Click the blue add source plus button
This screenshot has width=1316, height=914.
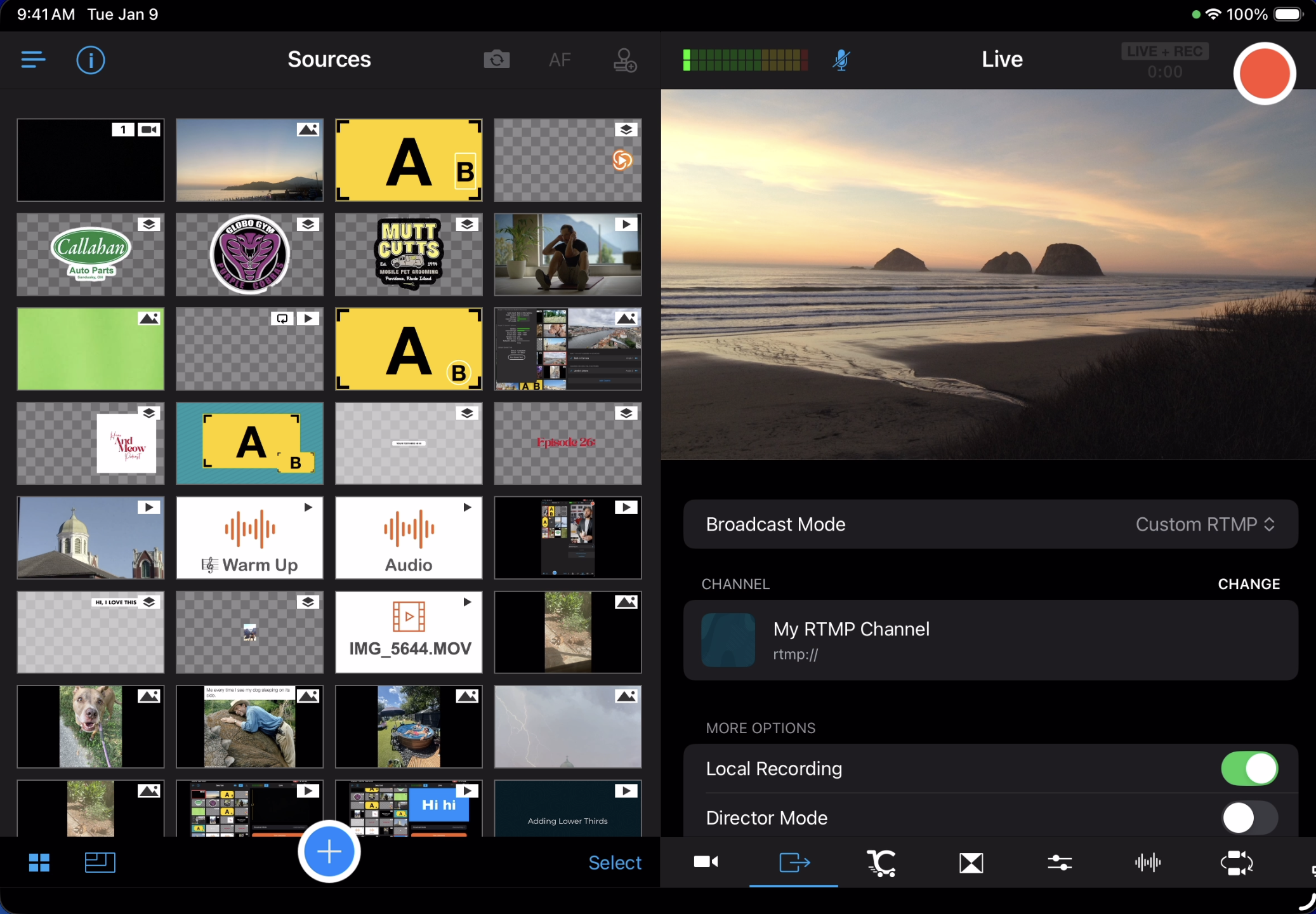(329, 852)
